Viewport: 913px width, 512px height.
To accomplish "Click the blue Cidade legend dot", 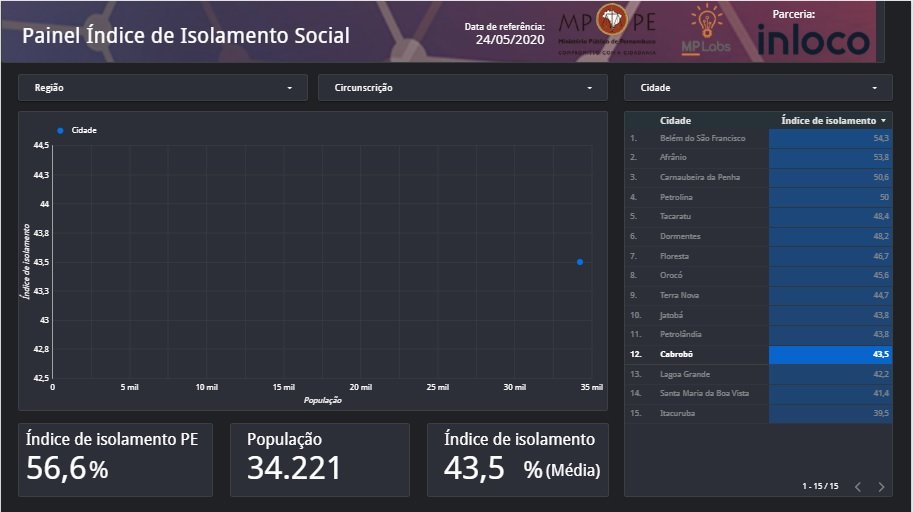I will click(x=60, y=130).
